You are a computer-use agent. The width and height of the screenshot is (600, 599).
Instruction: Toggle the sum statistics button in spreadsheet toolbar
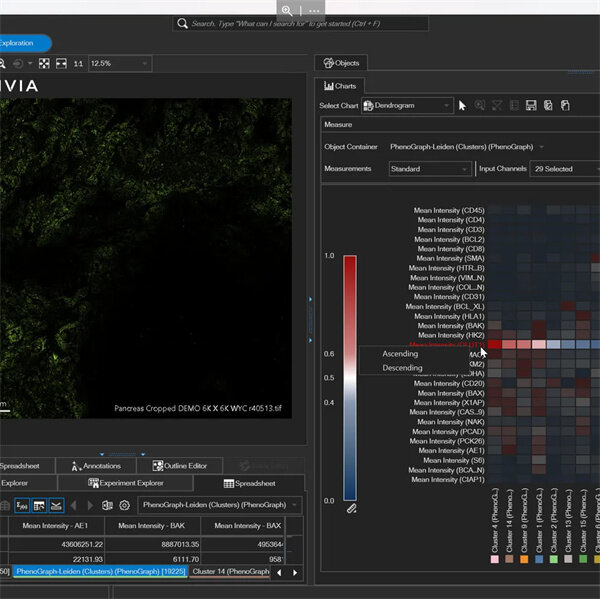20,506
